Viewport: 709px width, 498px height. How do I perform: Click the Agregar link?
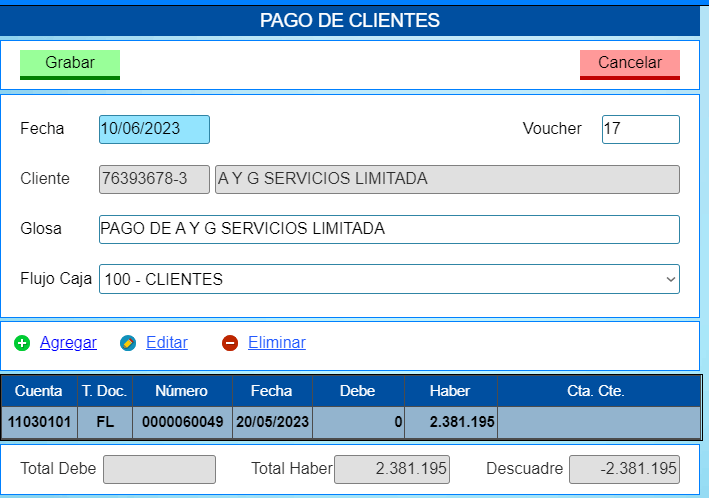pos(68,342)
